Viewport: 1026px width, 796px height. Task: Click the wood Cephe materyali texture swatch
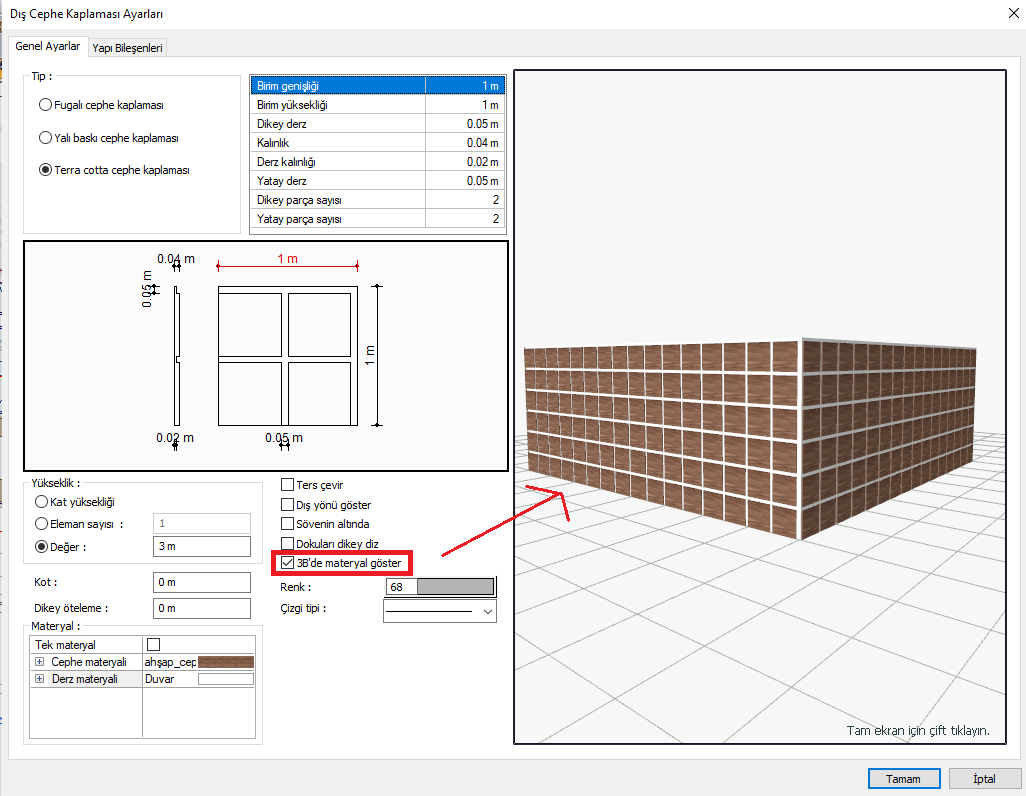tap(225, 662)
